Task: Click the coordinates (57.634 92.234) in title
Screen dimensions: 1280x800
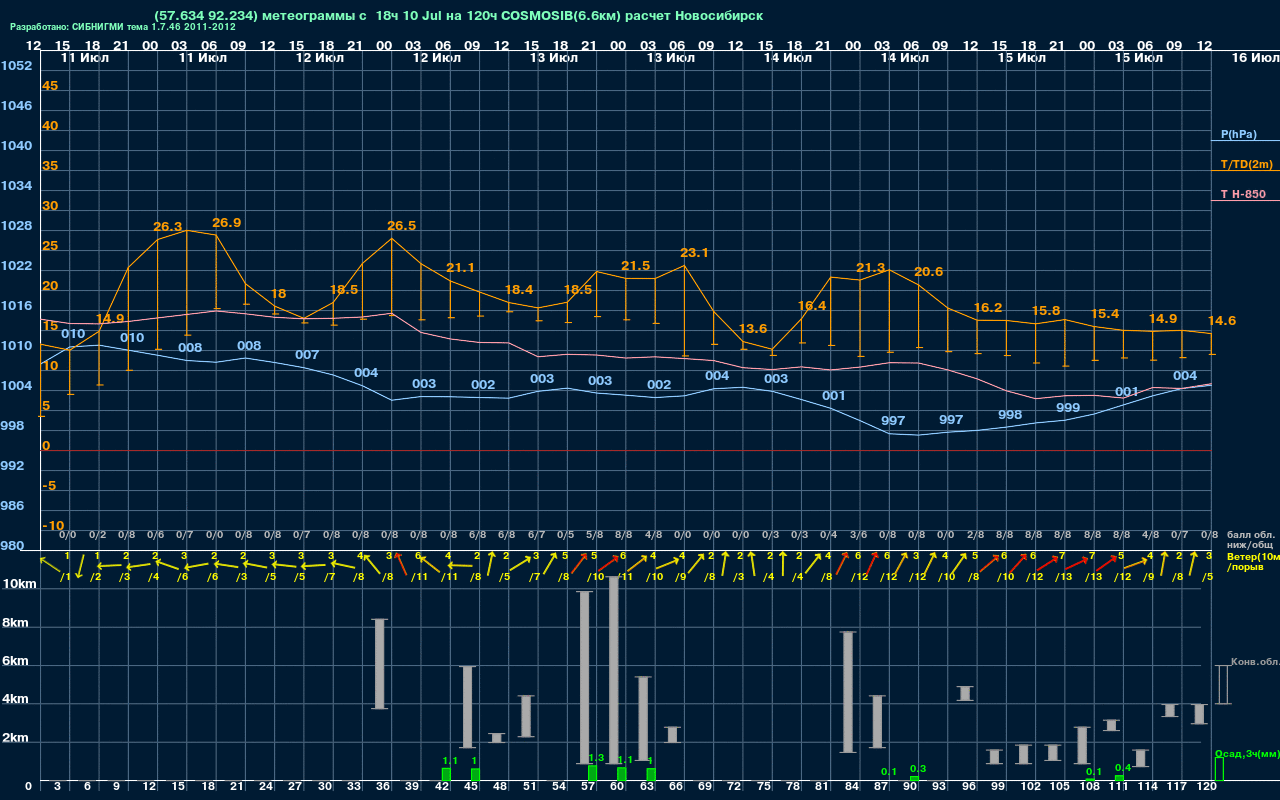Action: click(207, 16)
